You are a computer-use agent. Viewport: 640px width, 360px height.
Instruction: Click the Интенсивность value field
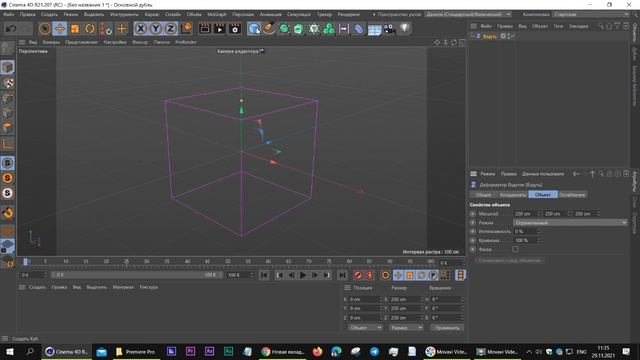point(527,231)
